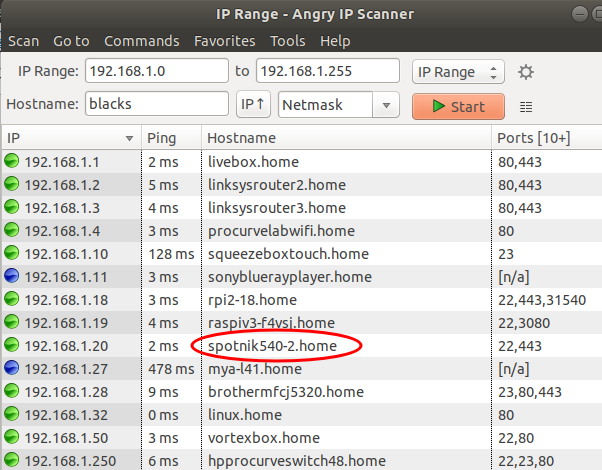
Task: Open the Scan menu
Action: [x=23, y=41]
